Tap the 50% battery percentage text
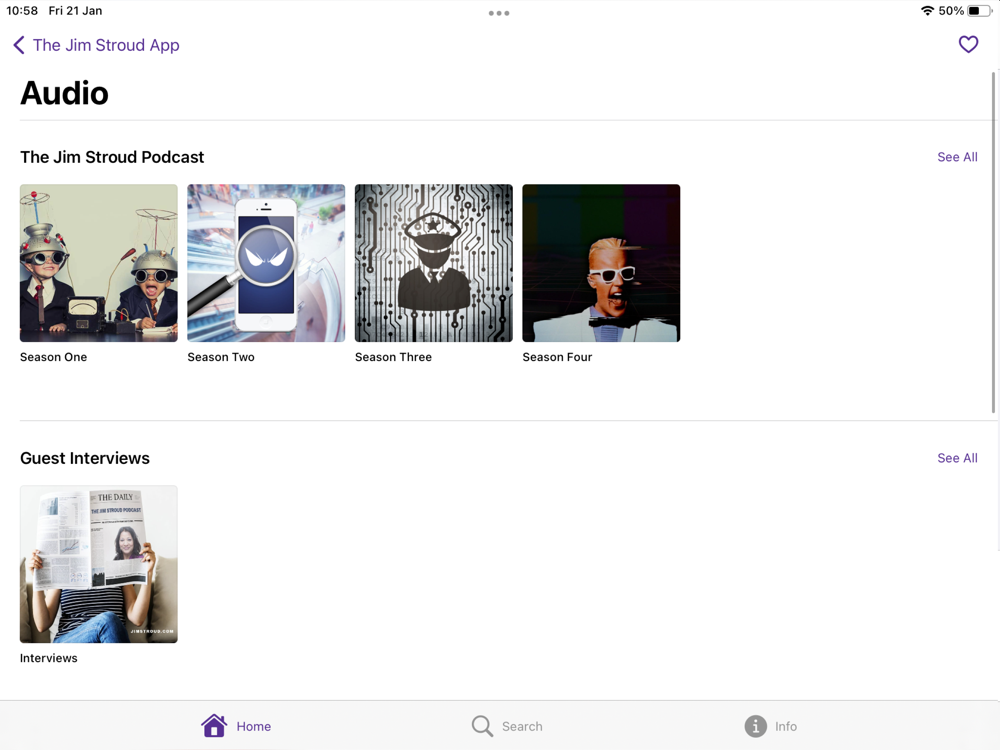Image resolution: width=1000 pixels, height=750 pixels. [951, 11]
